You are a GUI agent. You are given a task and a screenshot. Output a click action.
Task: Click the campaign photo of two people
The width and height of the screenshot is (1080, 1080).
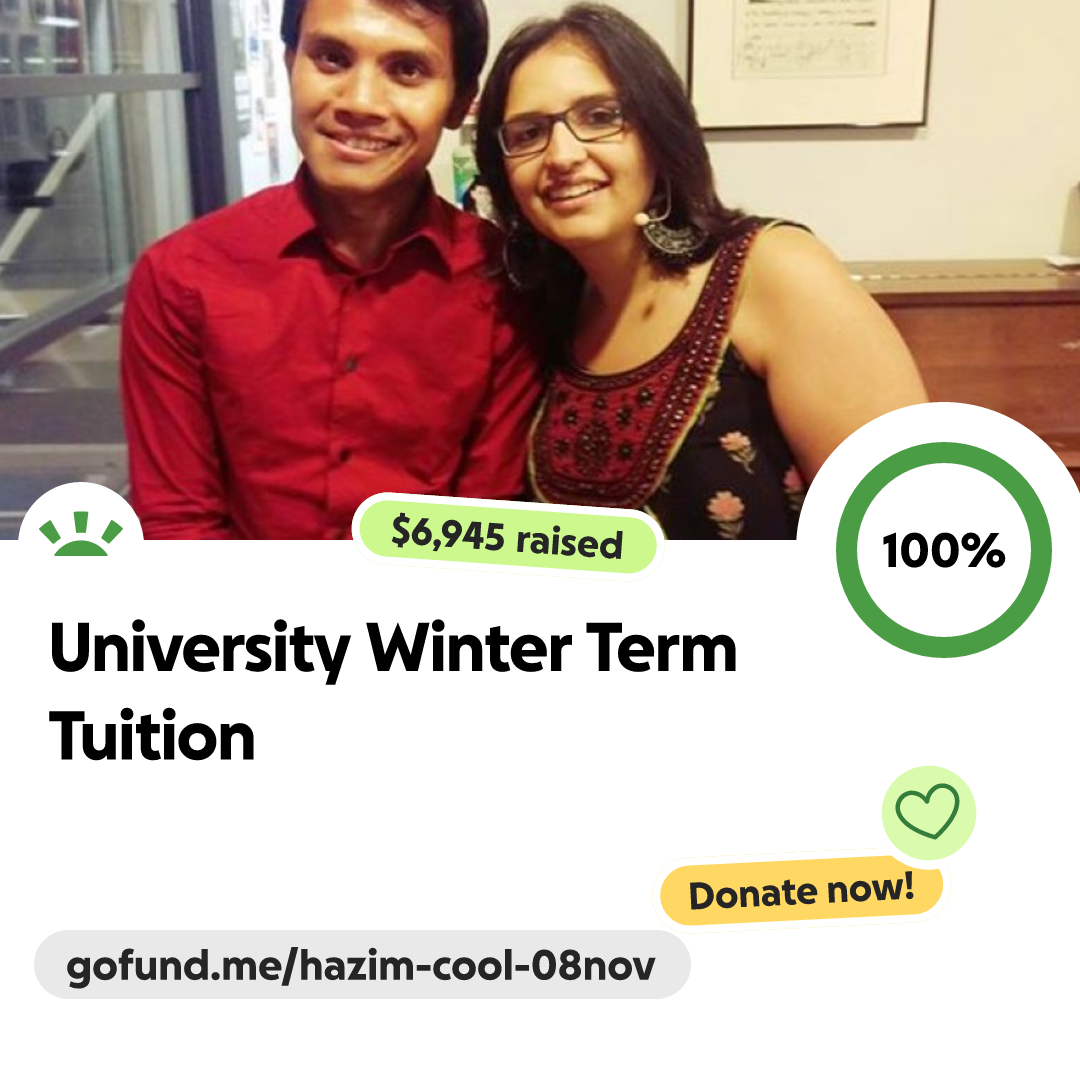[x=540, y=269]
